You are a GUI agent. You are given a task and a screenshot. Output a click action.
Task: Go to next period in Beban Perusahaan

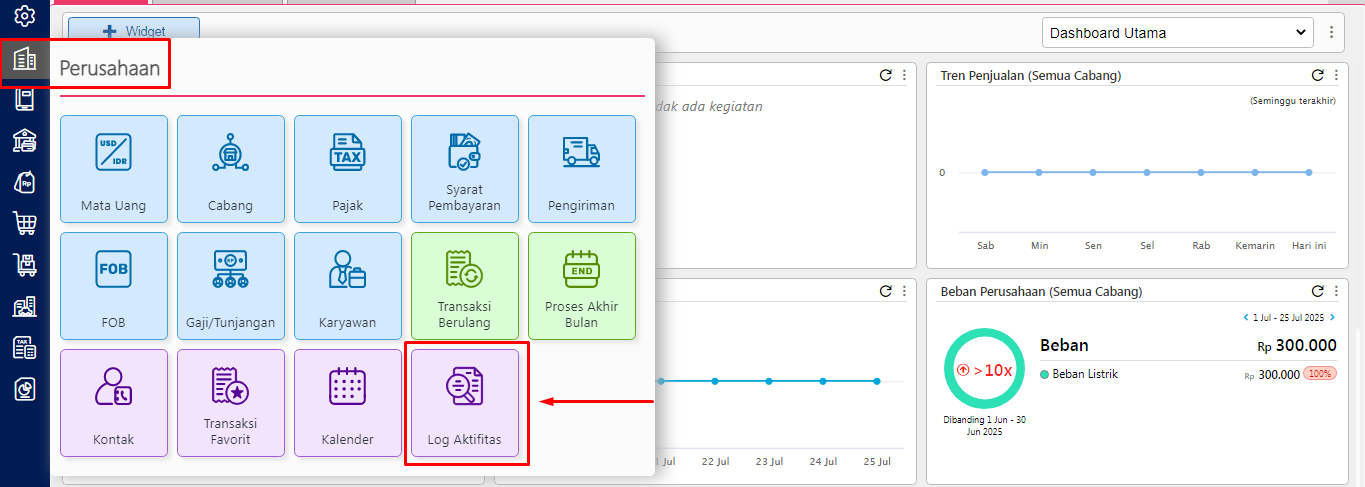tap(1332, 318)
